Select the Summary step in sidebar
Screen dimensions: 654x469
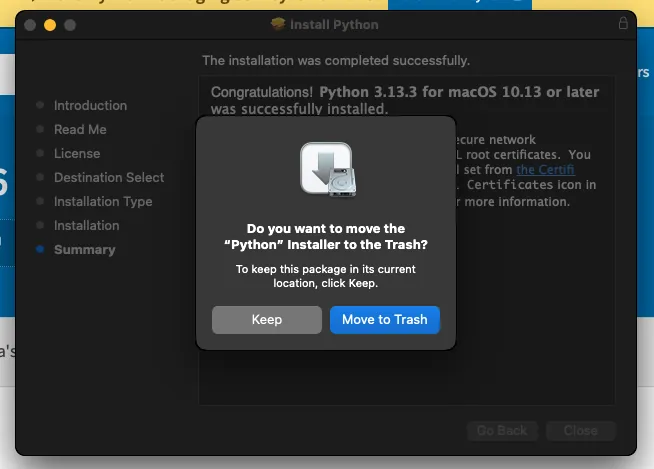[x=85, y=250]
